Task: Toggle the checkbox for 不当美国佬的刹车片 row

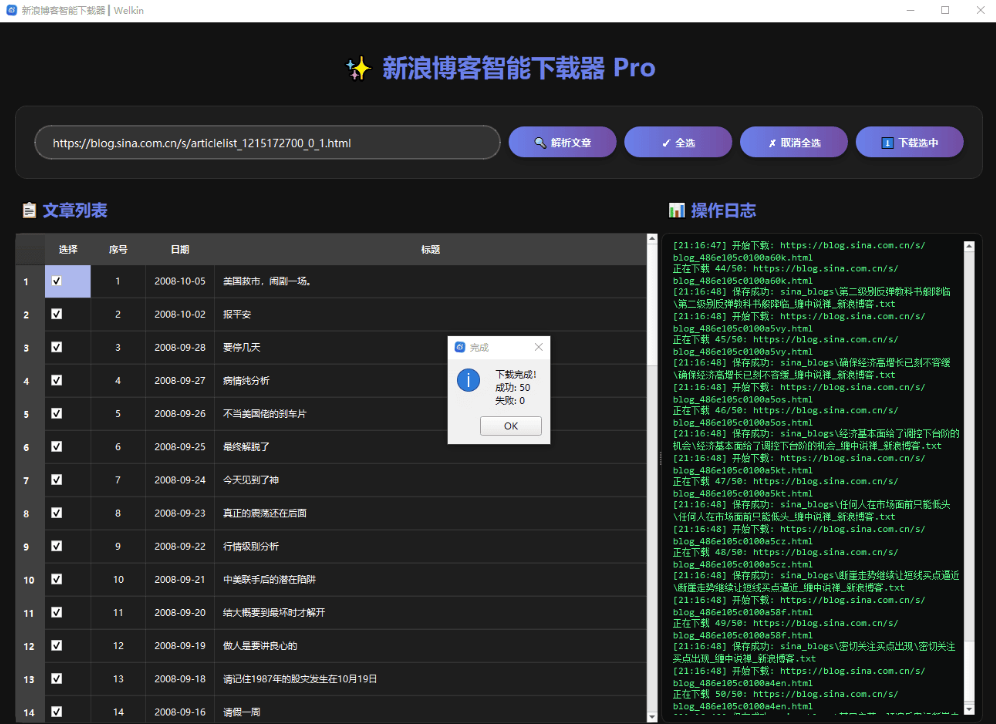Action: pyautogui.click(x=57, y=413)
